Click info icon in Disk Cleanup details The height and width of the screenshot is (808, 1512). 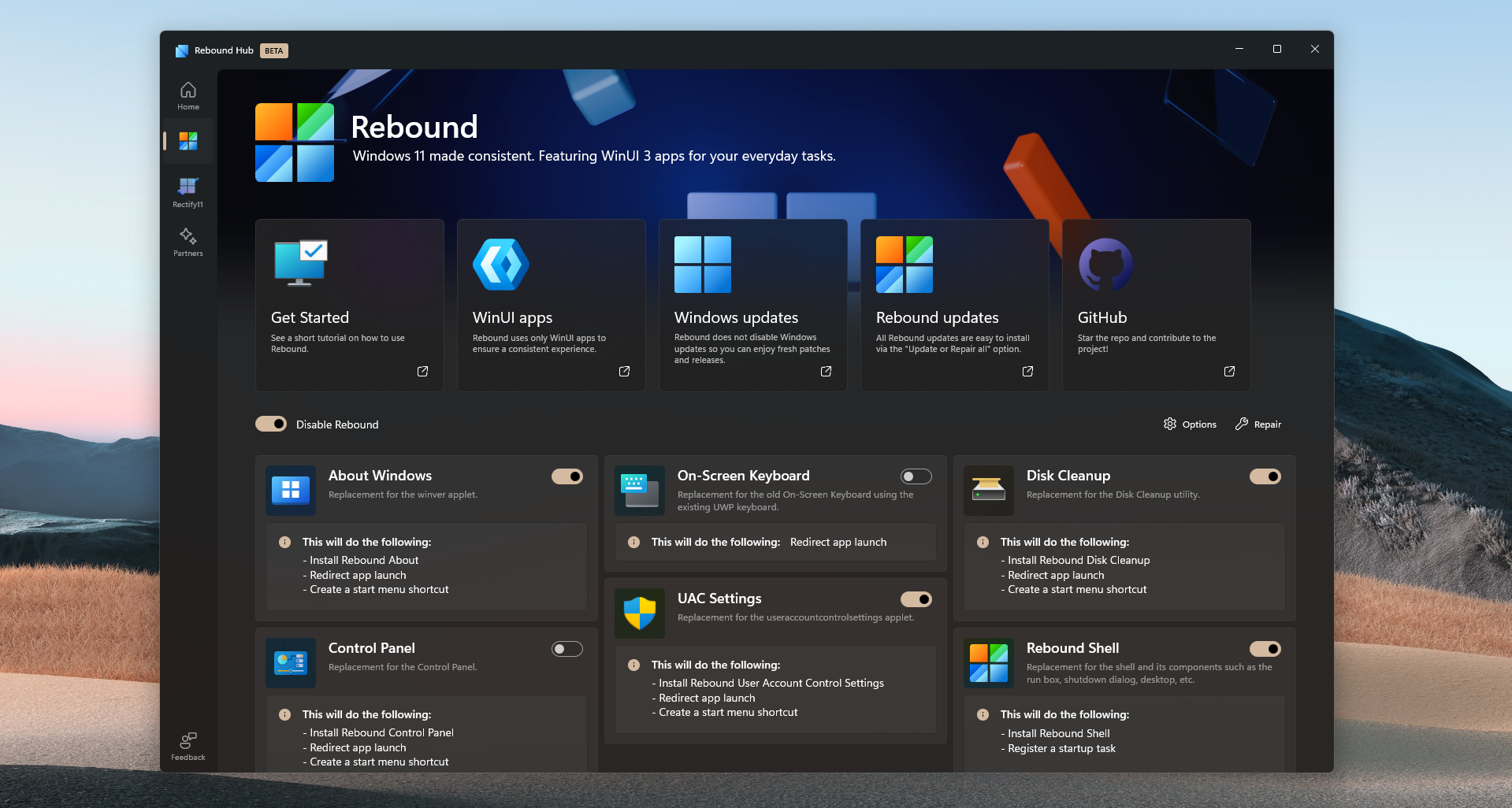(983, 542)
